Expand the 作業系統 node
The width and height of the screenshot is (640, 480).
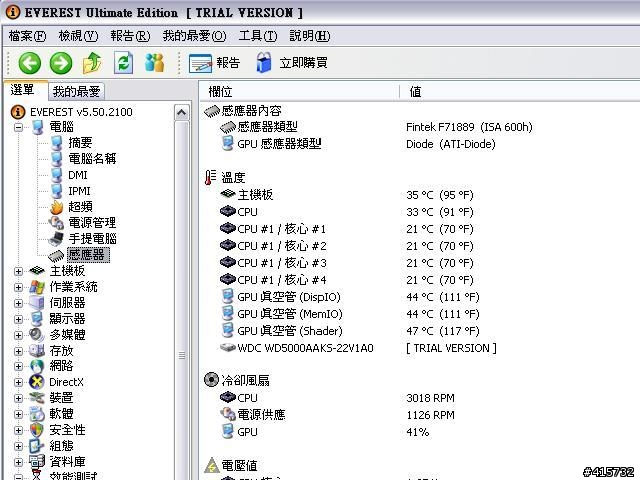[18, 287]
